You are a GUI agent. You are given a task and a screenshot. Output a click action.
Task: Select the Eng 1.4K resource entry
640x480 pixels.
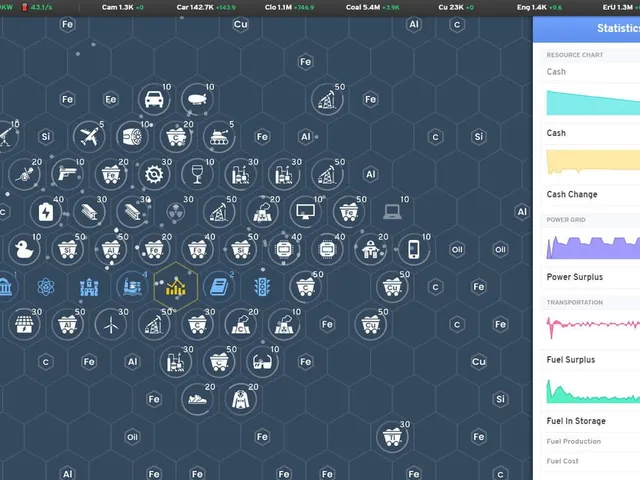(539, 7)
